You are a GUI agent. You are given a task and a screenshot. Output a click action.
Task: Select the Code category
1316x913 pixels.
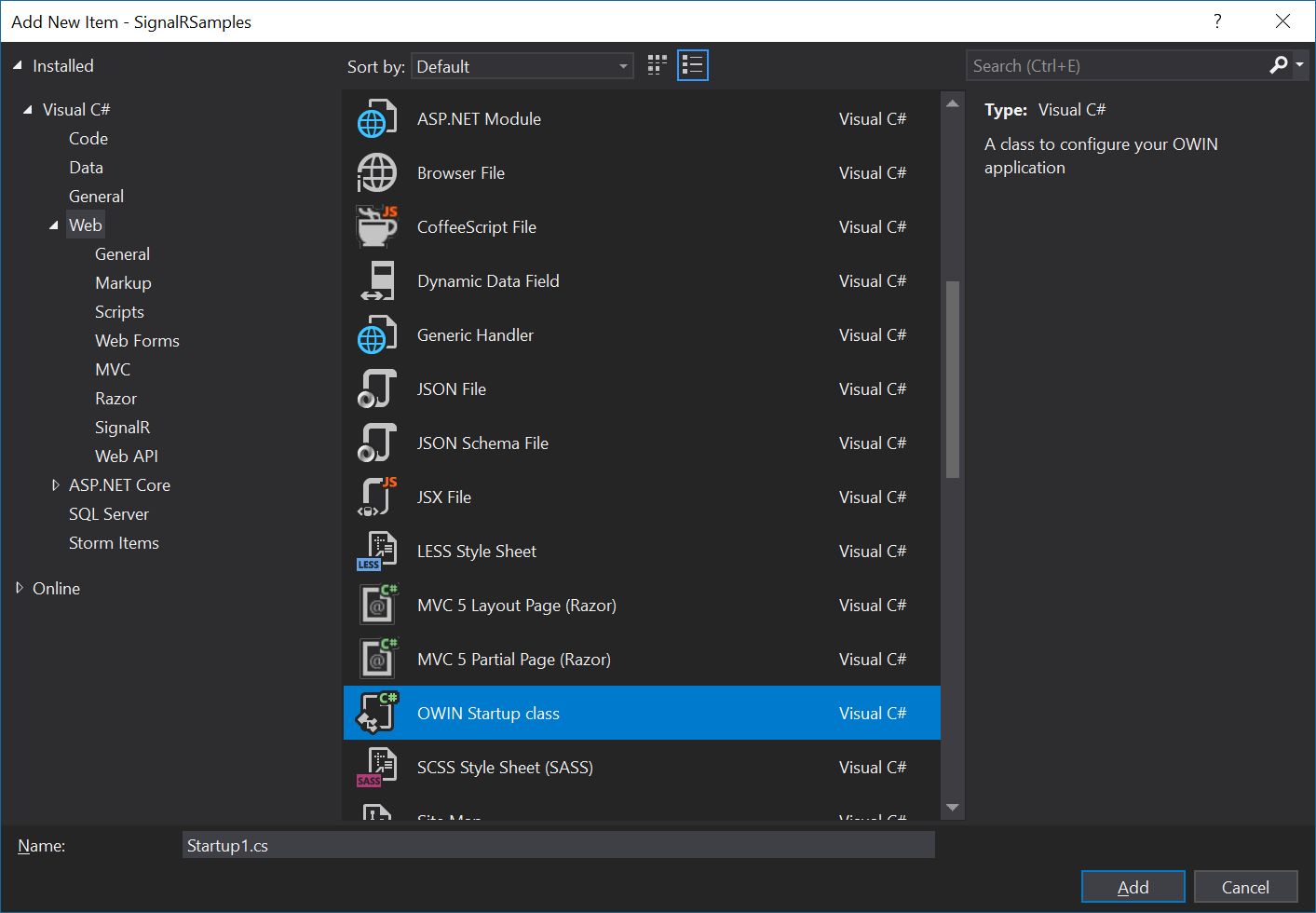tap(88, 139)
